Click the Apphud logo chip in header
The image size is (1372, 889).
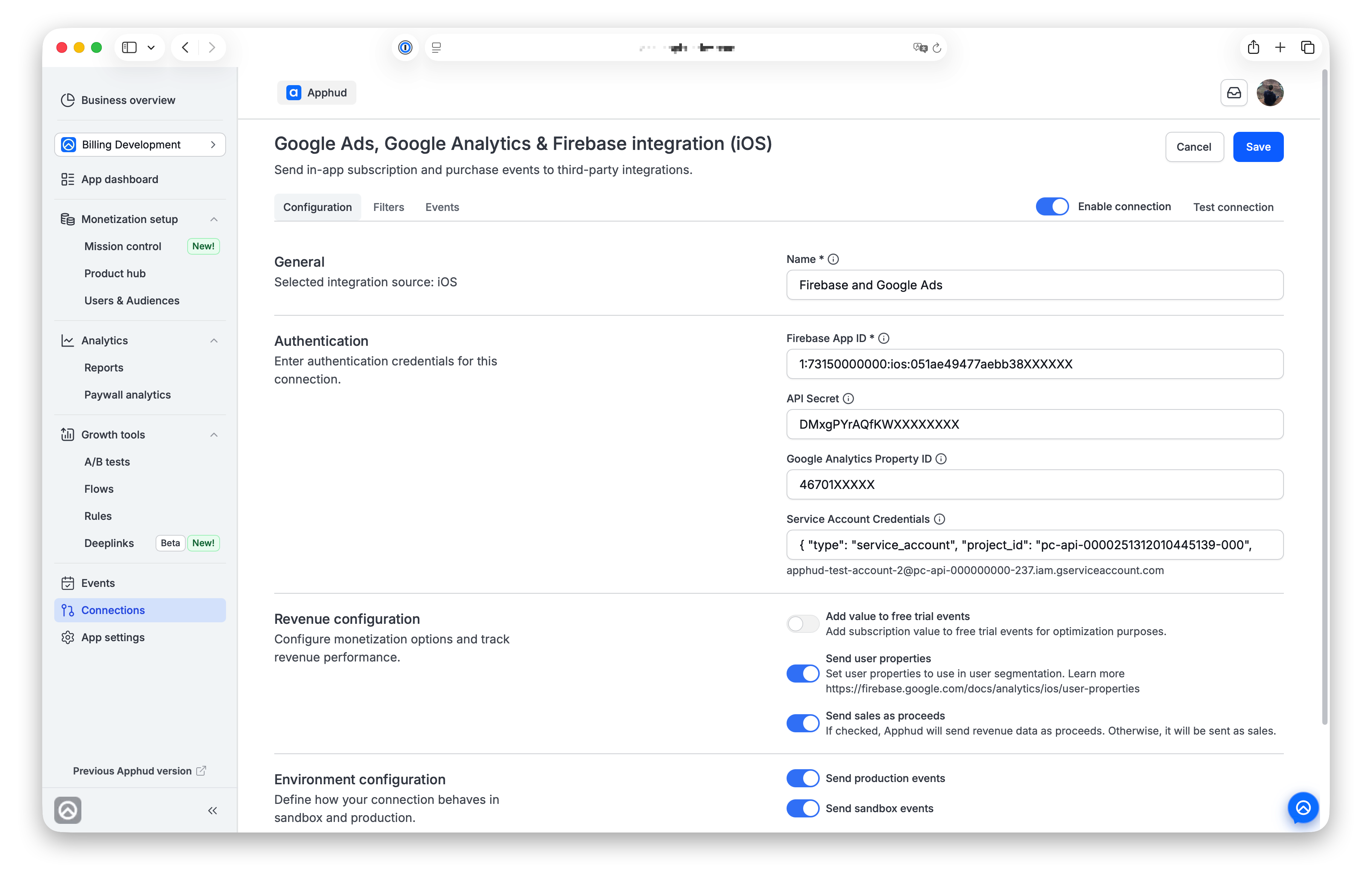click(316, 93)
